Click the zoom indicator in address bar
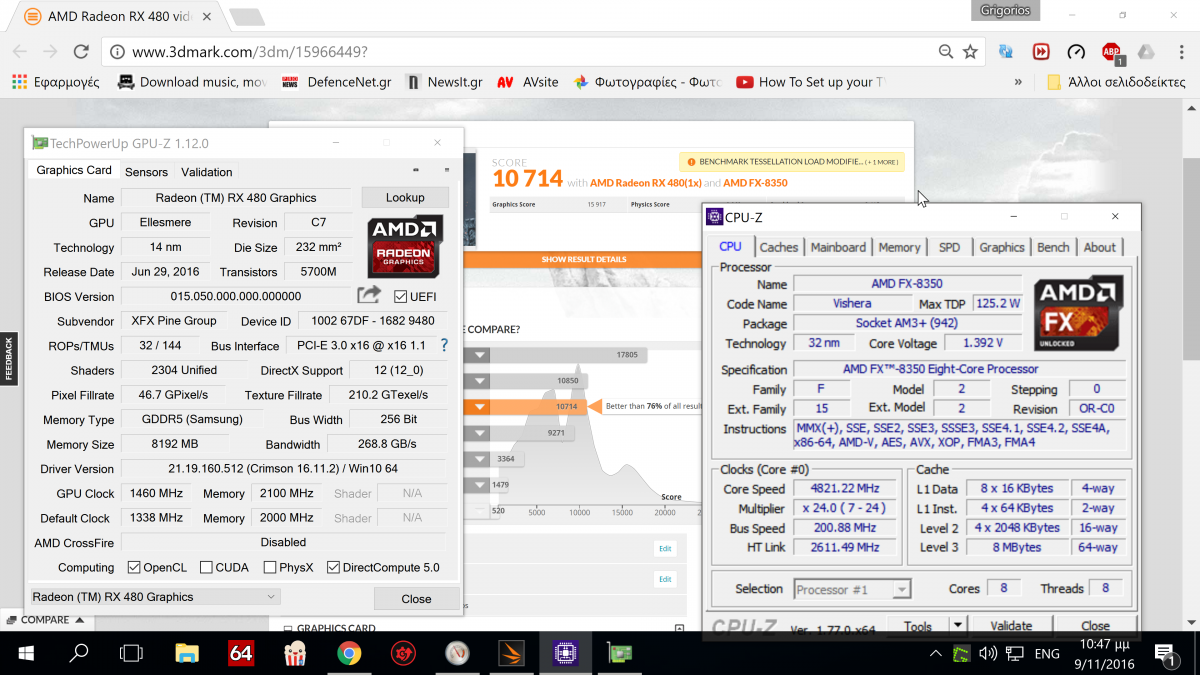Screen dimensions: 1200x675 [x=945, y=52]
